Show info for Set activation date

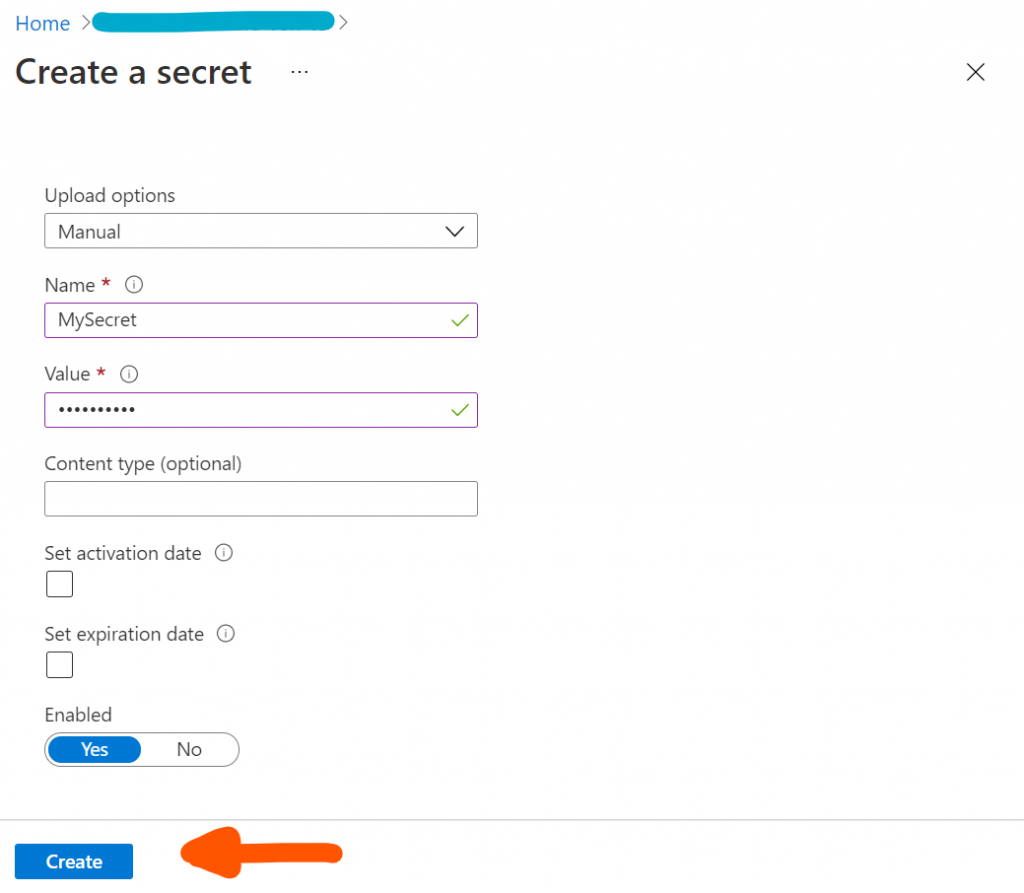224,553
